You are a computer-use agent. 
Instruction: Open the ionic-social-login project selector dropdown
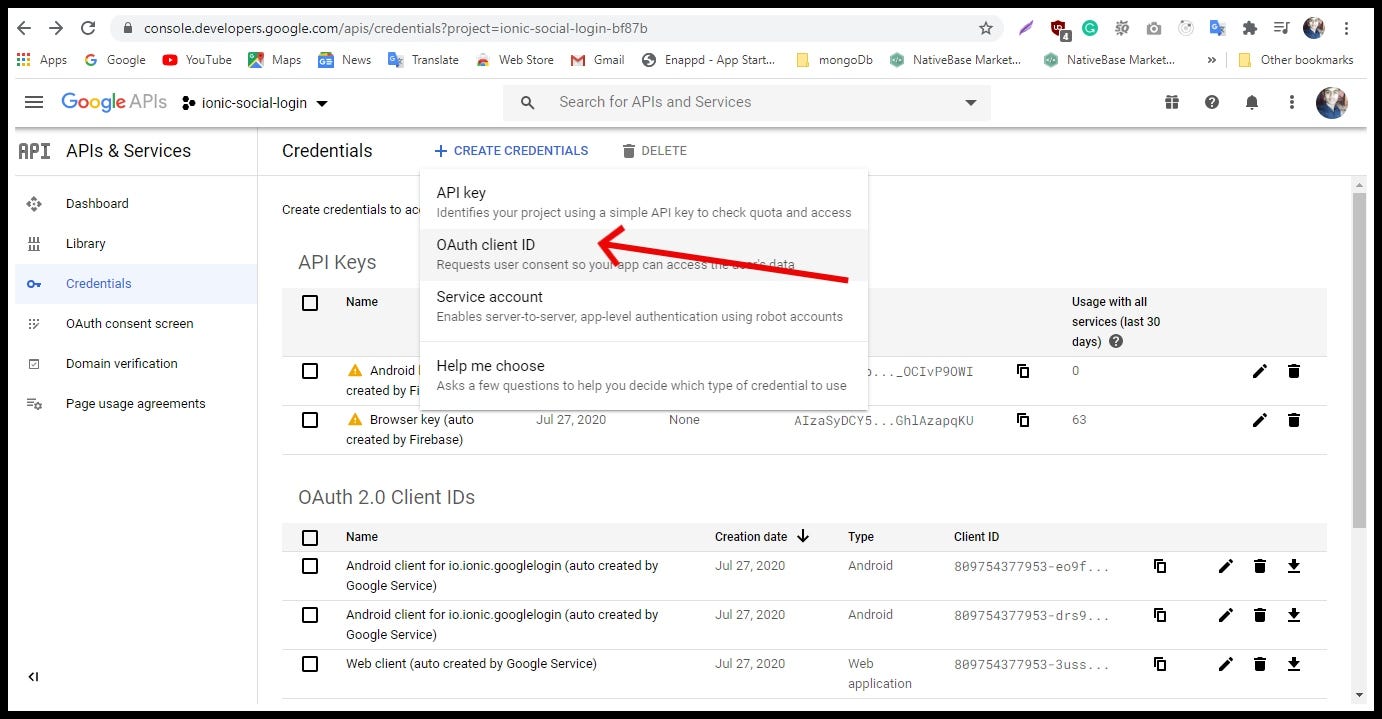tap(255, 103)
